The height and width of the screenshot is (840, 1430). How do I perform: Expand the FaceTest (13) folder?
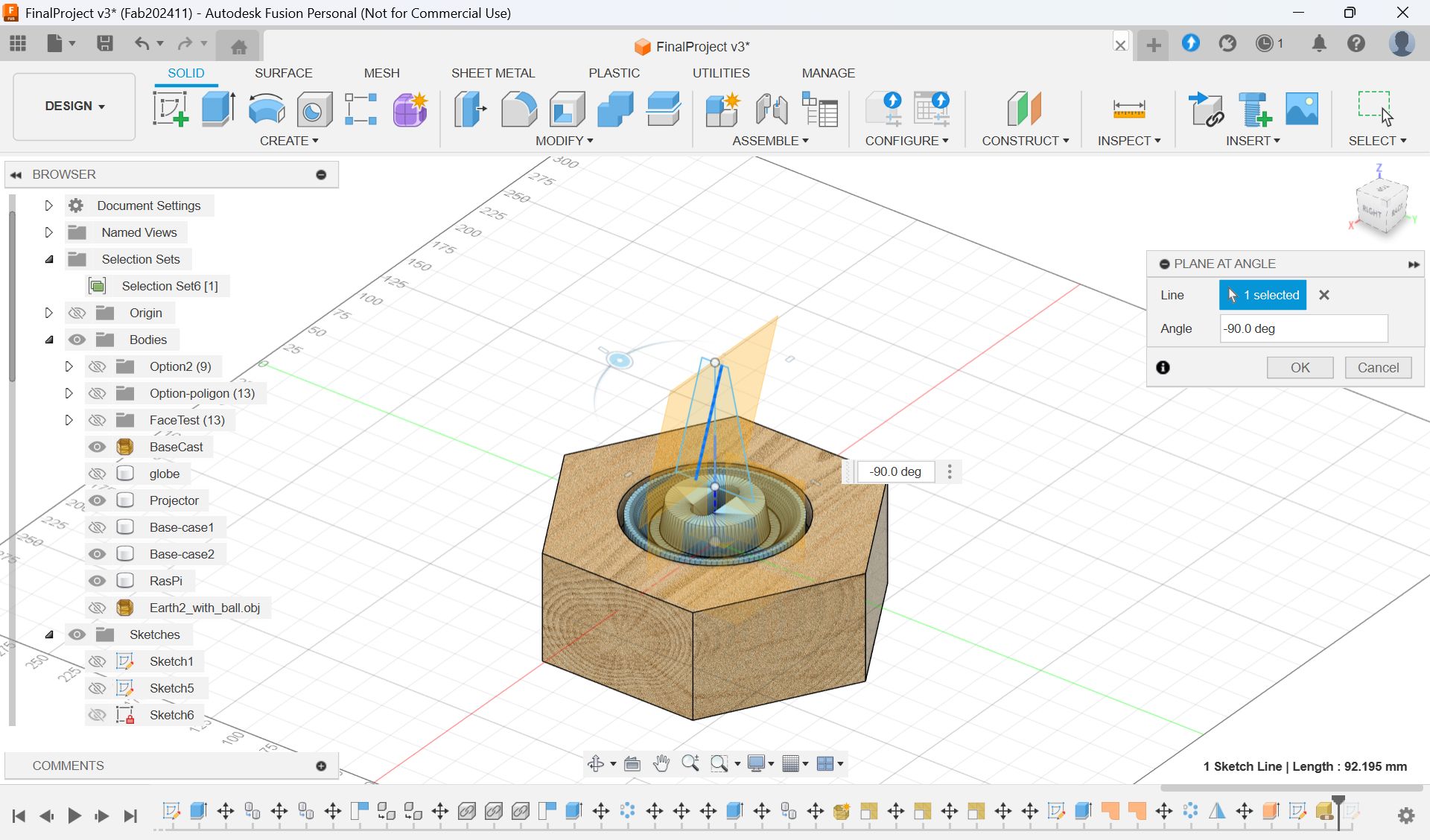[69, 420]
